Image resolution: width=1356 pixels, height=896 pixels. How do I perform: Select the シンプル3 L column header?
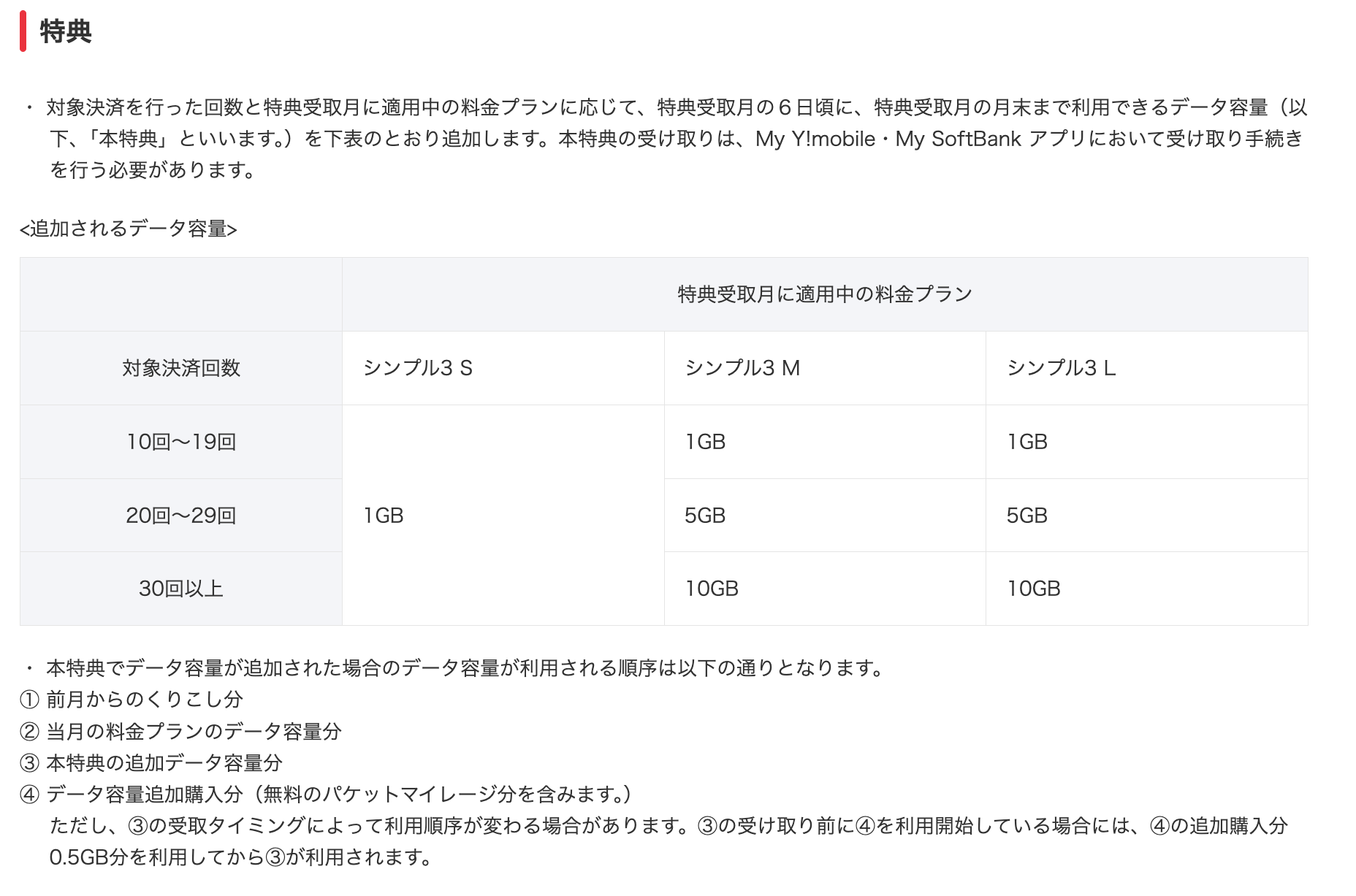point(1061,368)
